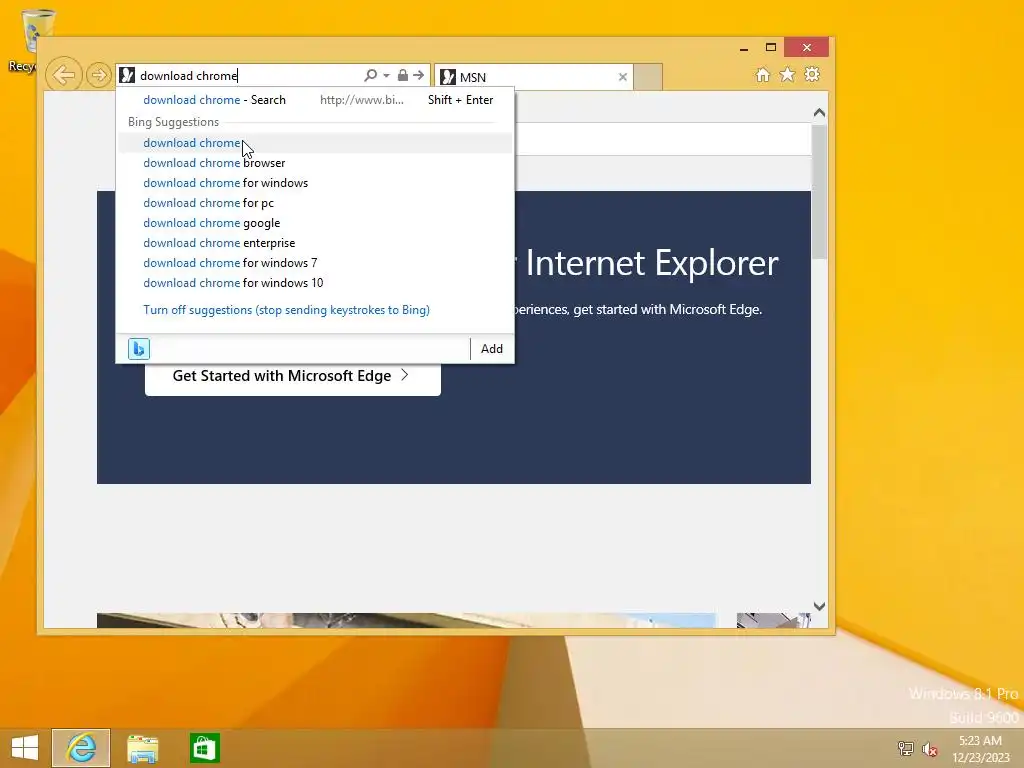Open a new blank tab
The width and height of the screenshot is (1024, 768).
648,77
